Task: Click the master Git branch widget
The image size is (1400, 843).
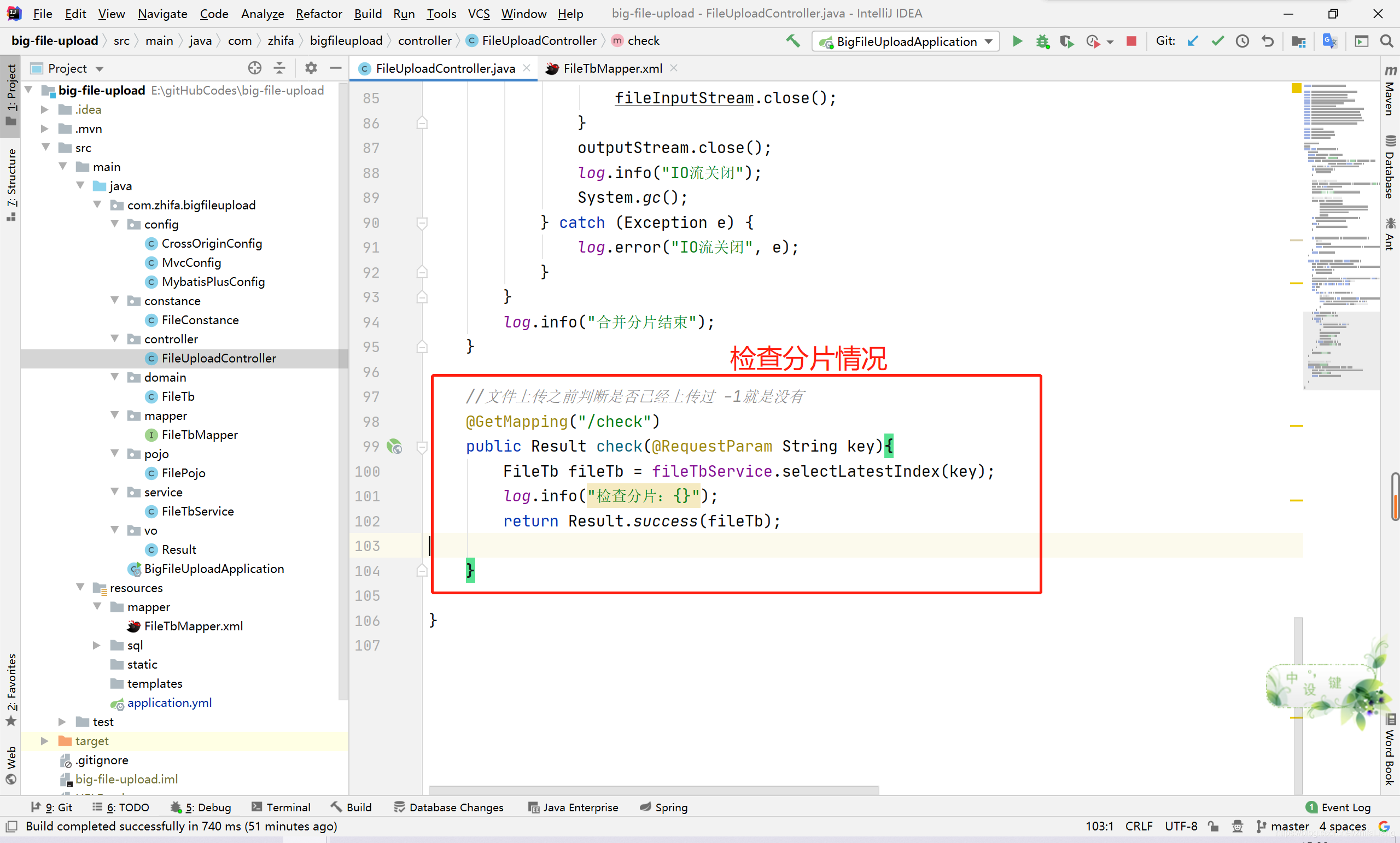Action: coord(1283,826)
